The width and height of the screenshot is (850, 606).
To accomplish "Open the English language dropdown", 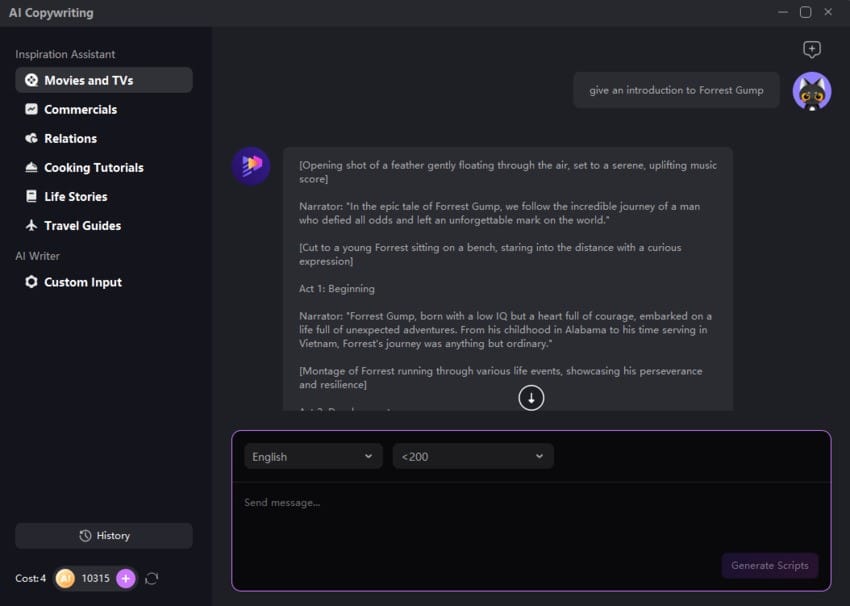I will coord(313,456).
